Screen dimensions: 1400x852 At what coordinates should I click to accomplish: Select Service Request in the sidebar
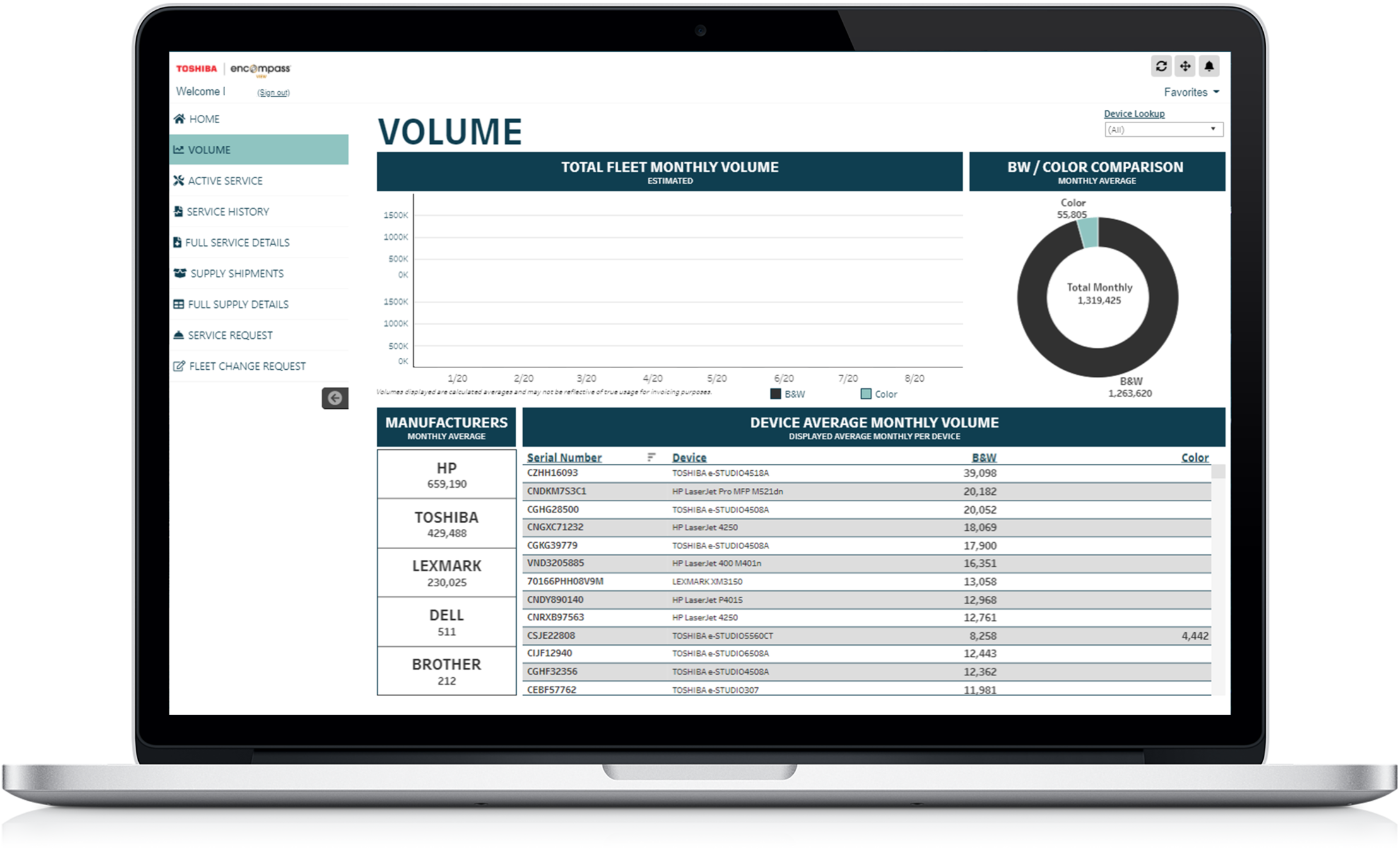click(230, 335)
